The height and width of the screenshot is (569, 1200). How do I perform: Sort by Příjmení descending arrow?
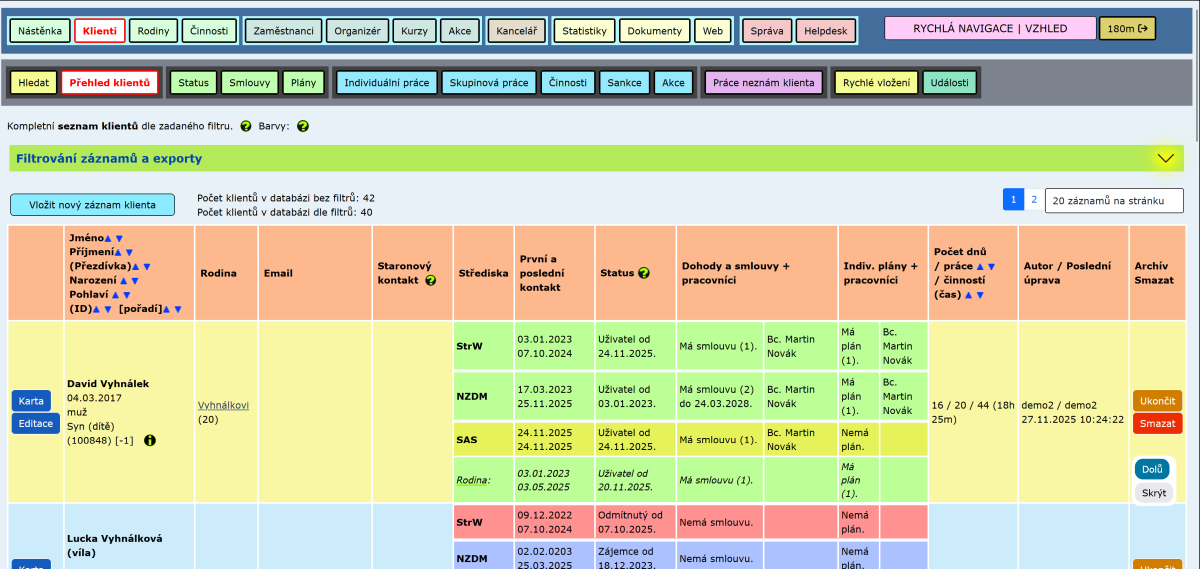(x=129, y=253)
